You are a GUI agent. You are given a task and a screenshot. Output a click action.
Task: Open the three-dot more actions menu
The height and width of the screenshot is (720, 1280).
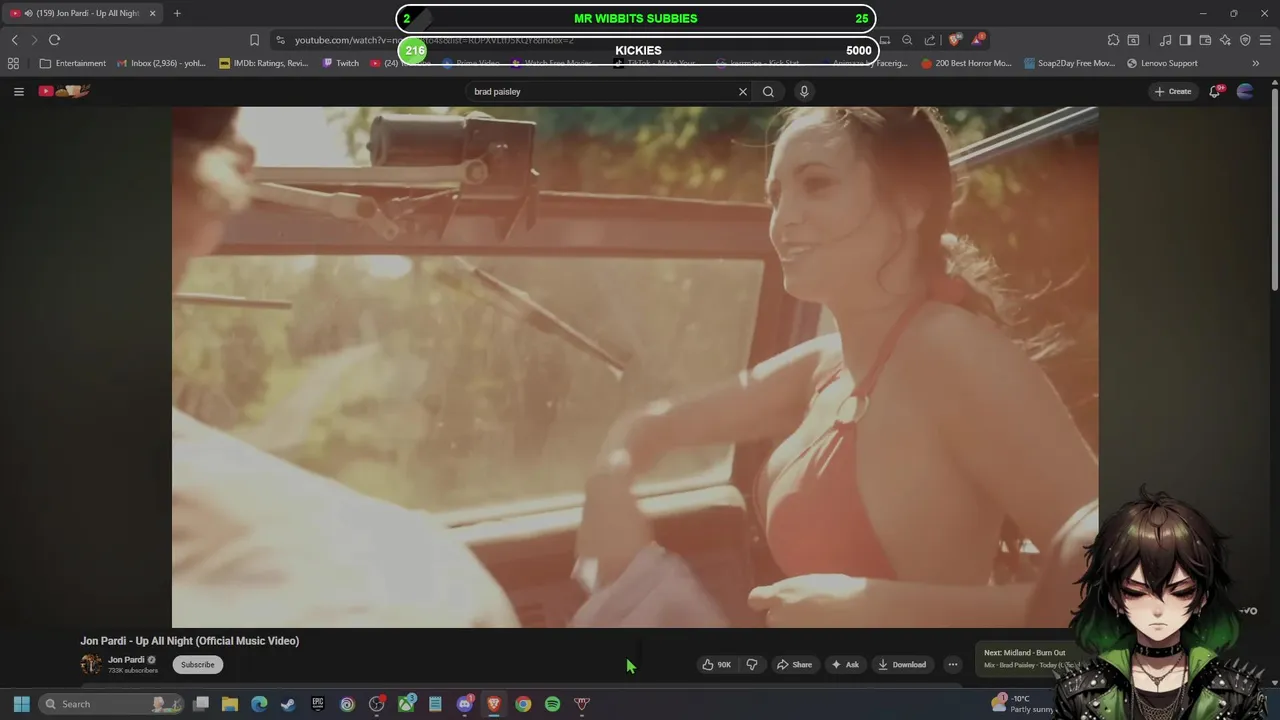[953, 664]
